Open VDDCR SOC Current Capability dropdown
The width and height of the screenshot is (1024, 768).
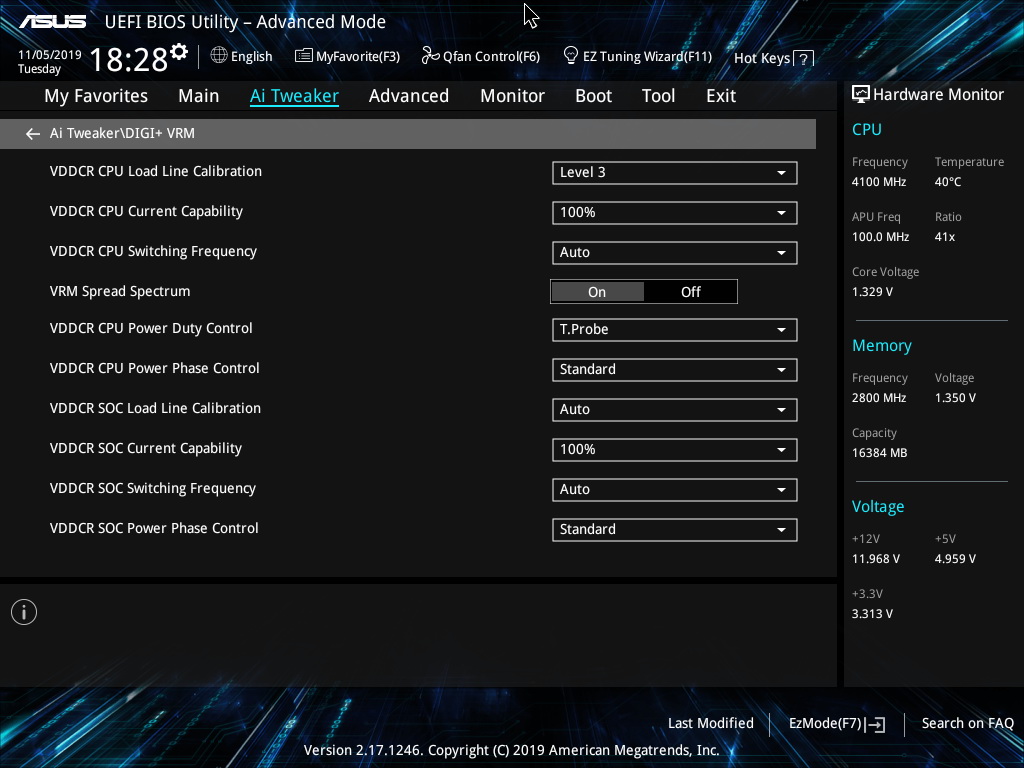click(675, 449)
